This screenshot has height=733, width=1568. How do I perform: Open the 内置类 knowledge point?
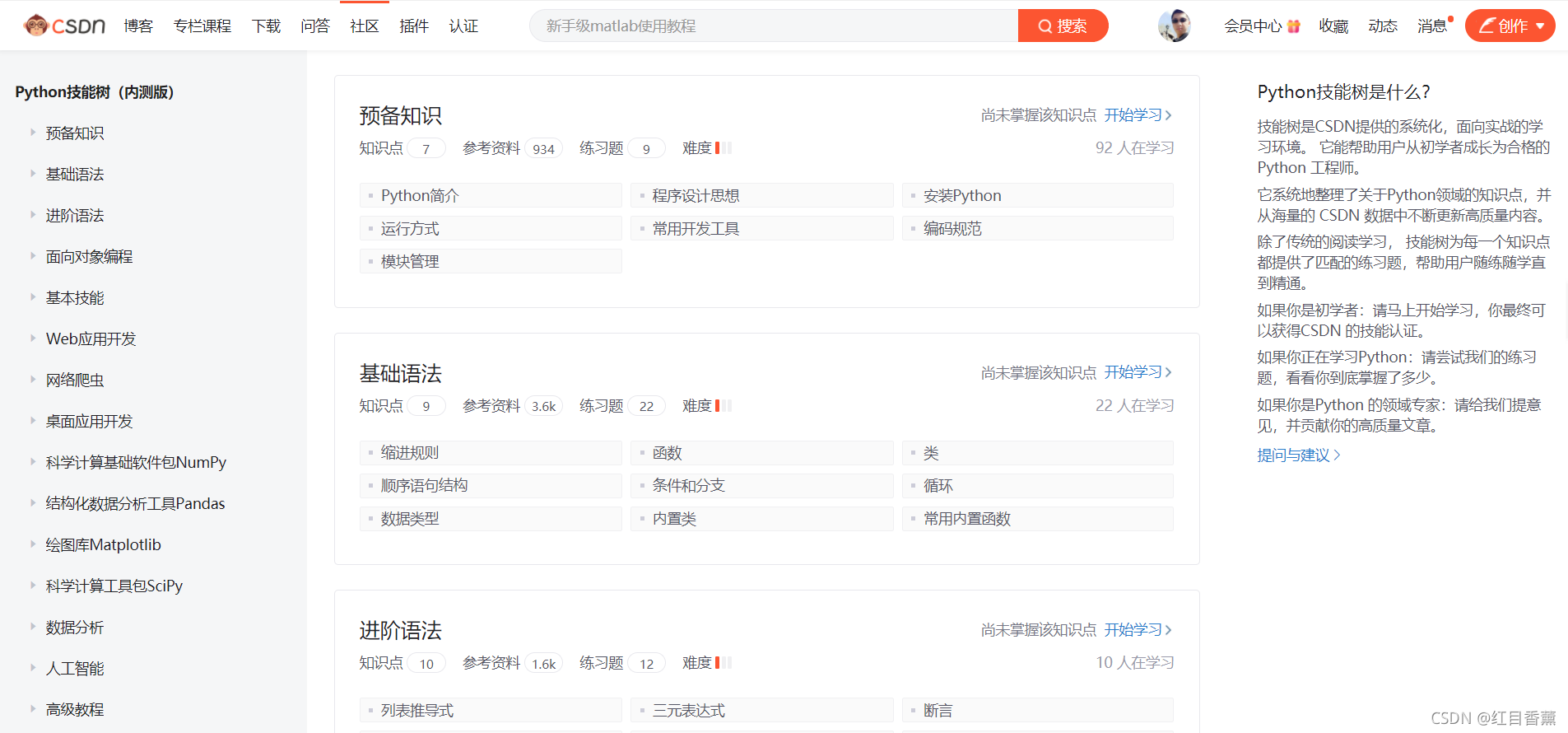[762, 519]
